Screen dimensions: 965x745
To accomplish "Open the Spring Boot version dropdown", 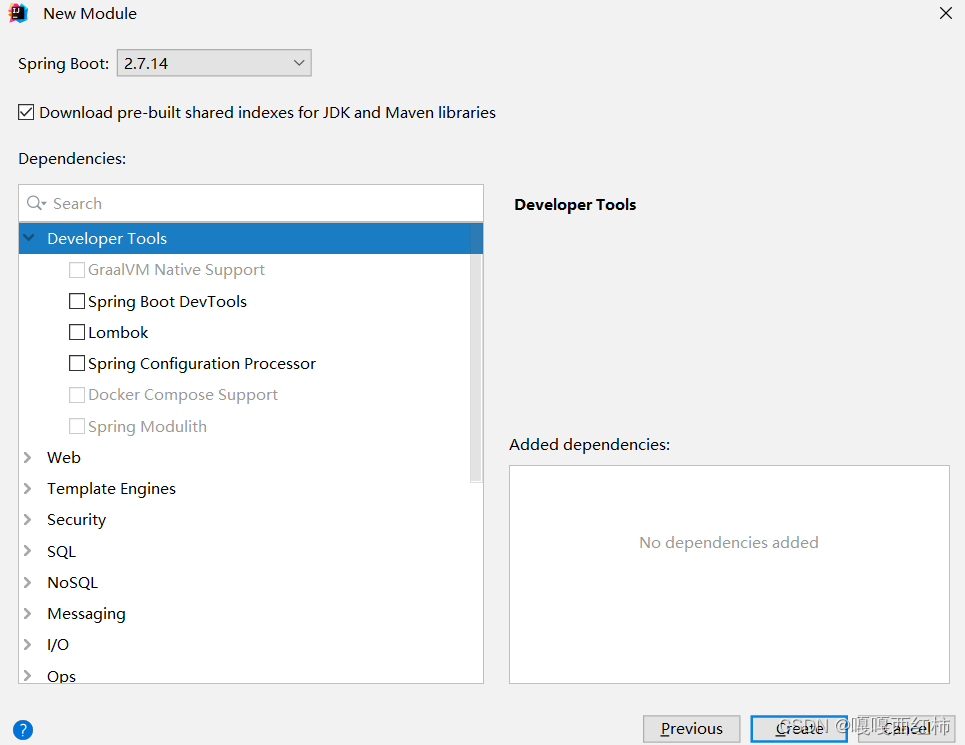I will [x=298, y=62].
